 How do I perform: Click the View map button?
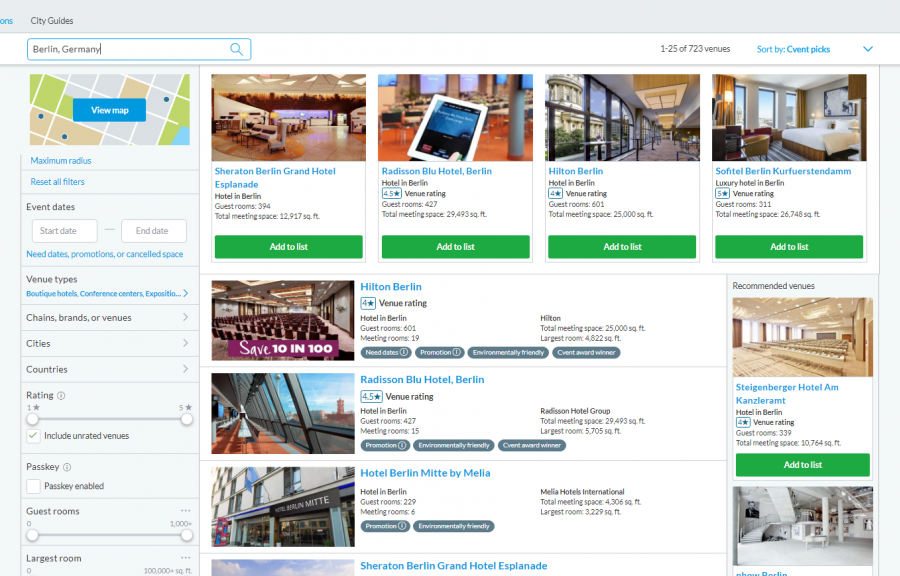(109, 110)
